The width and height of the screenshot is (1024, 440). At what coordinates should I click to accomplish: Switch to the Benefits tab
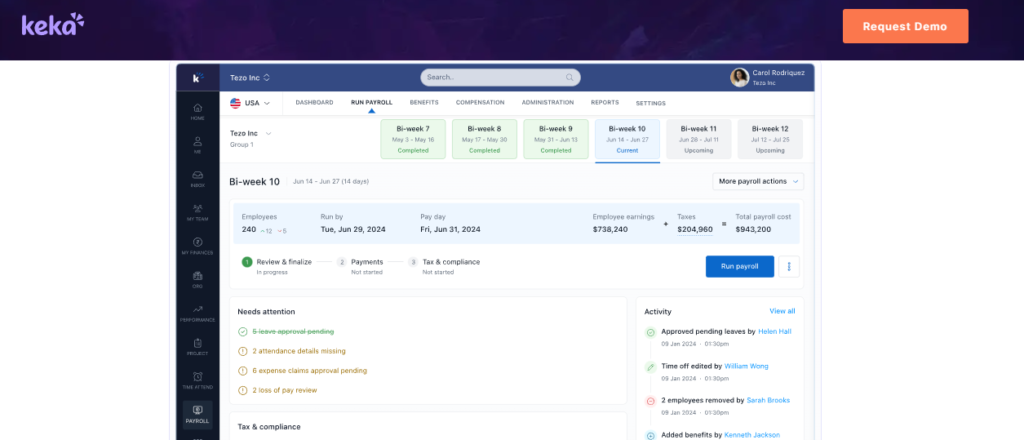(424, 102)
